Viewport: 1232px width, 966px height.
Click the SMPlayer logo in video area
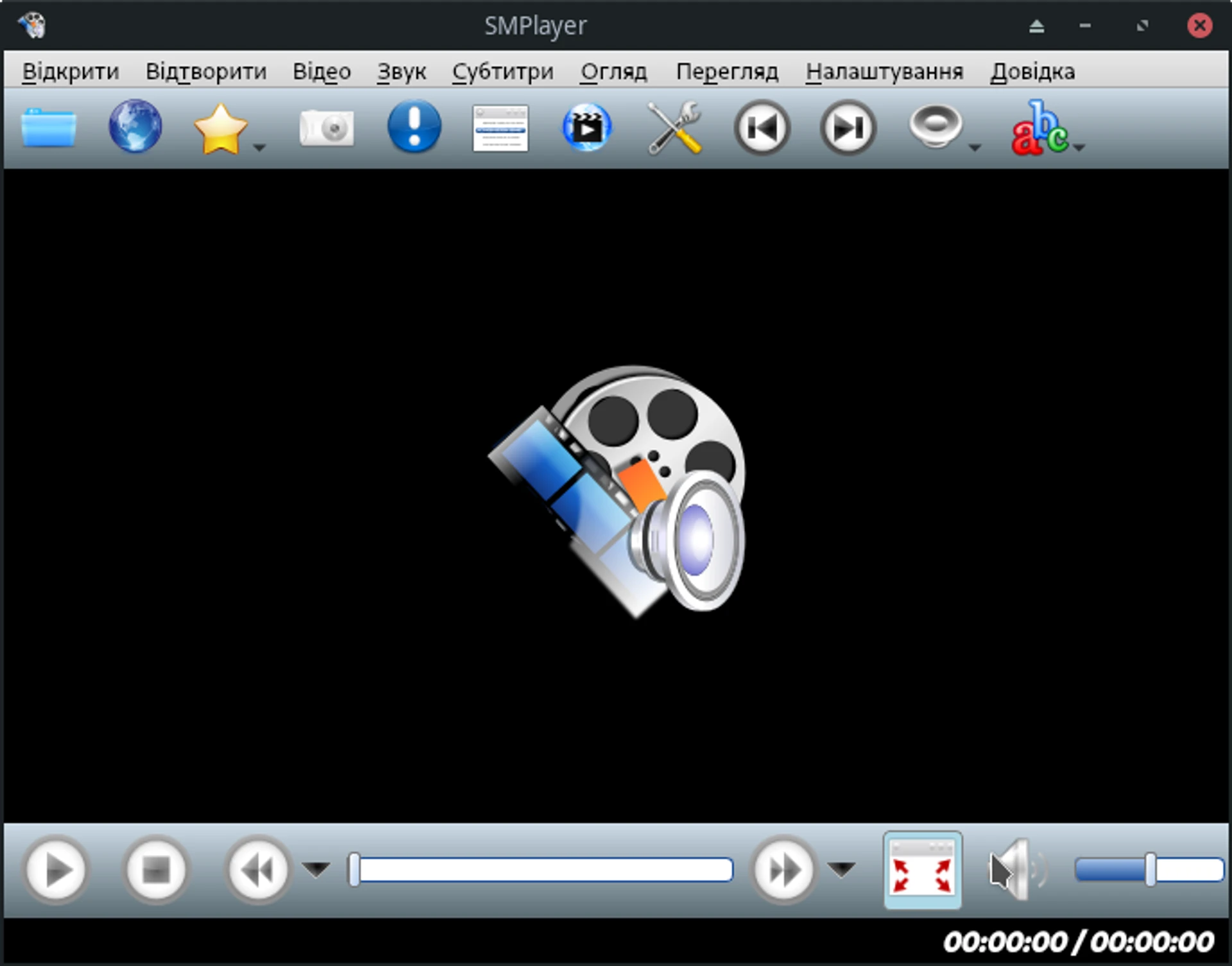click(x=617, y=492)
